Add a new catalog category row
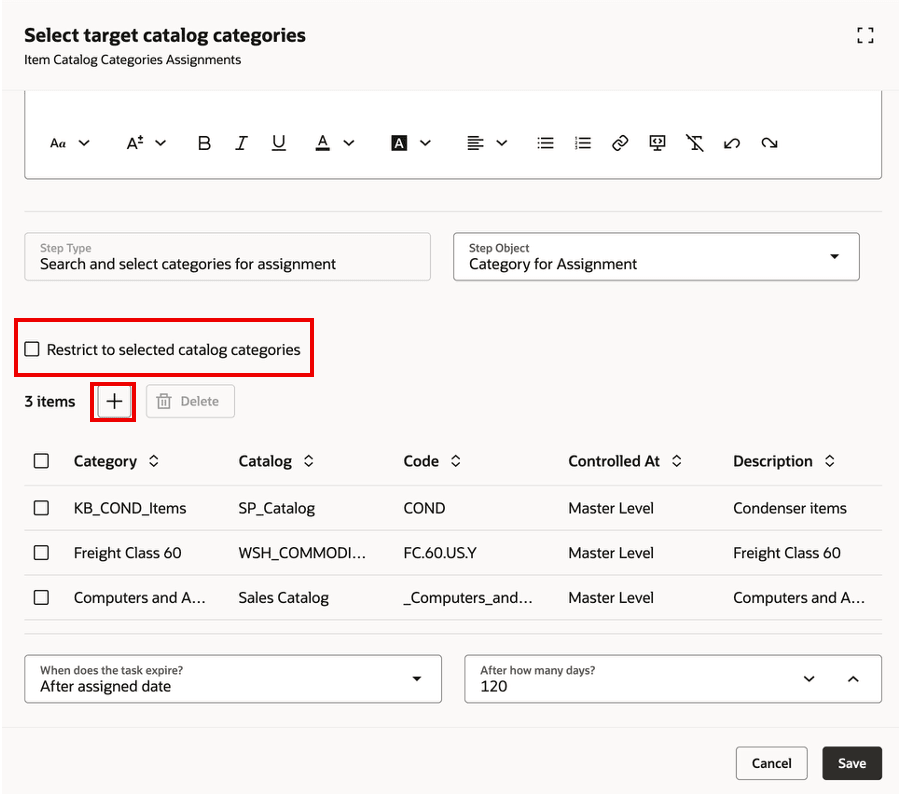 [113, 401]
